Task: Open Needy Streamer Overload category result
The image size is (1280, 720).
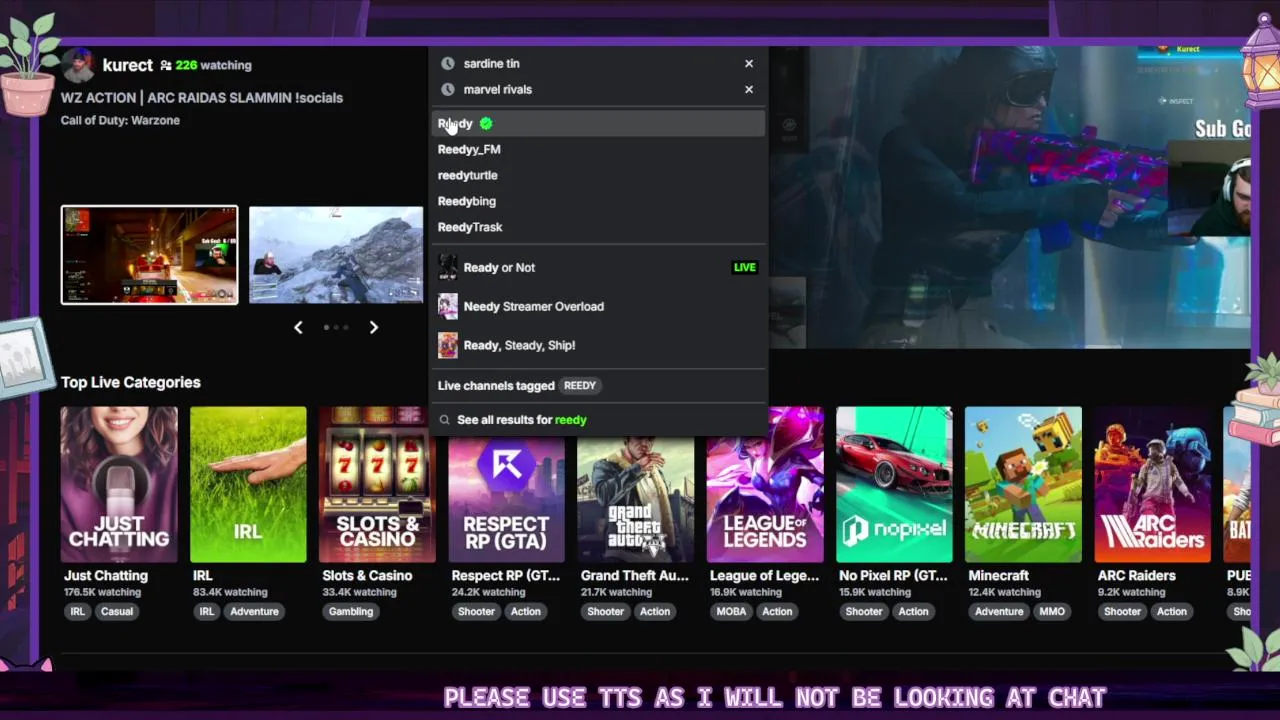Action: 598,306
